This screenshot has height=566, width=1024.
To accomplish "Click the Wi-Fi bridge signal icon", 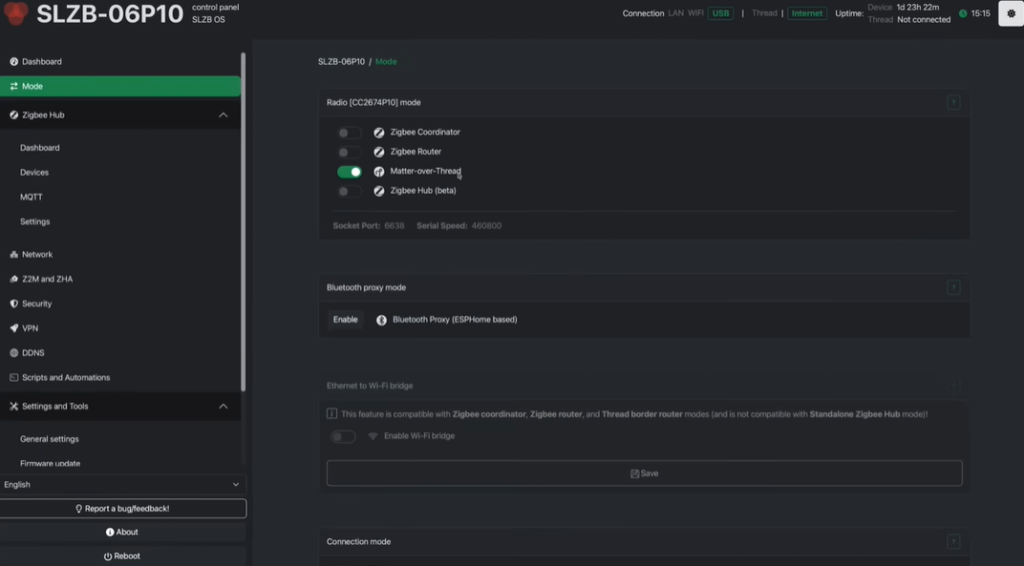I will pyautogui.click(x=373, y=436).
